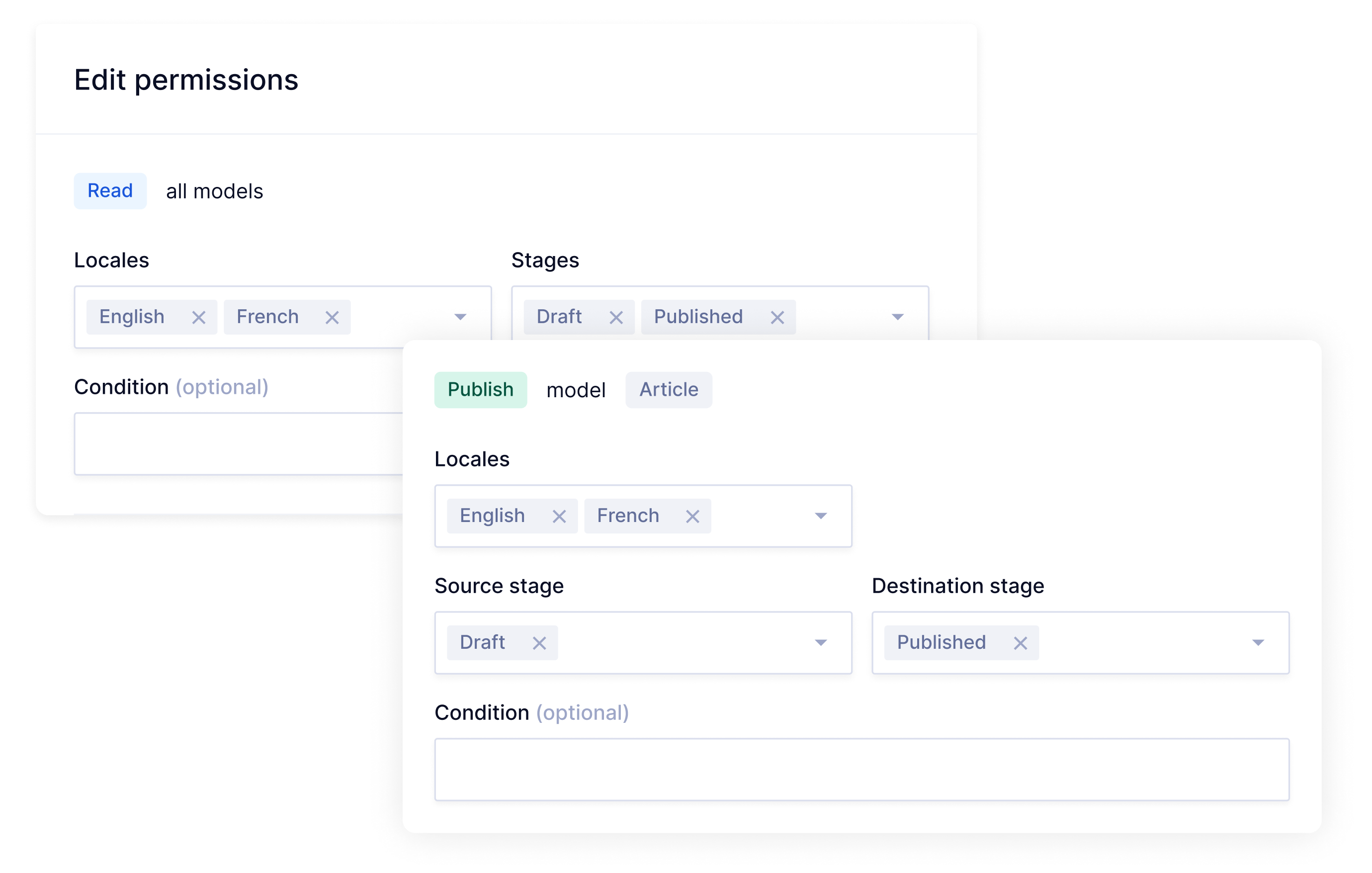The height and width of the screenshot is (873, 1372).
Task: Focus Condition field in Publish permission
Action: (861, 769)
